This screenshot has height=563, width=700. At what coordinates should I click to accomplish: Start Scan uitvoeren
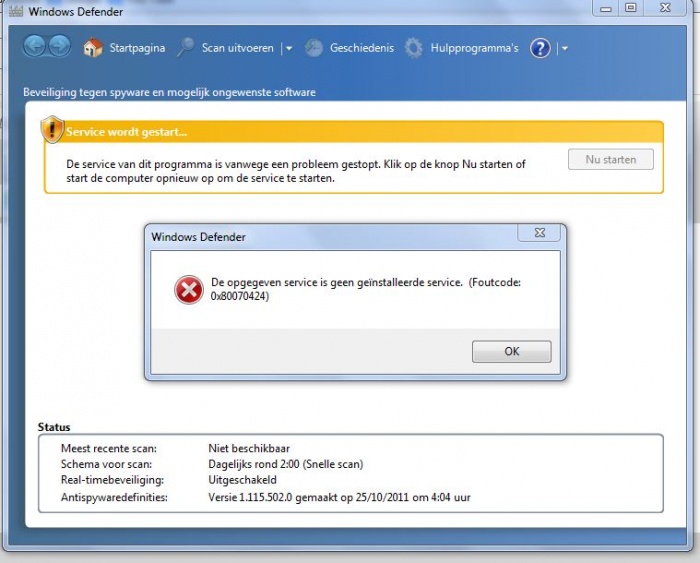coord(238,48)
